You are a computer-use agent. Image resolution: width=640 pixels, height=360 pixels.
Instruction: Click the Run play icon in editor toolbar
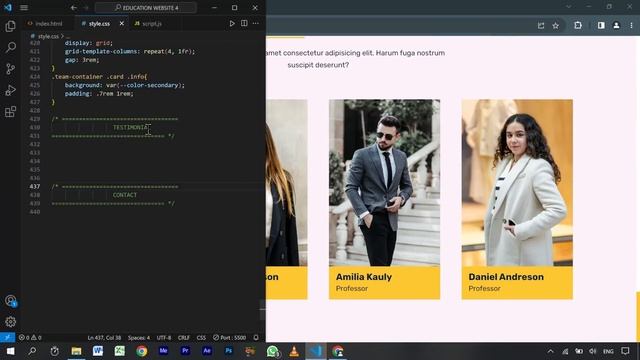pyautogui.click(x=232, y=24)
